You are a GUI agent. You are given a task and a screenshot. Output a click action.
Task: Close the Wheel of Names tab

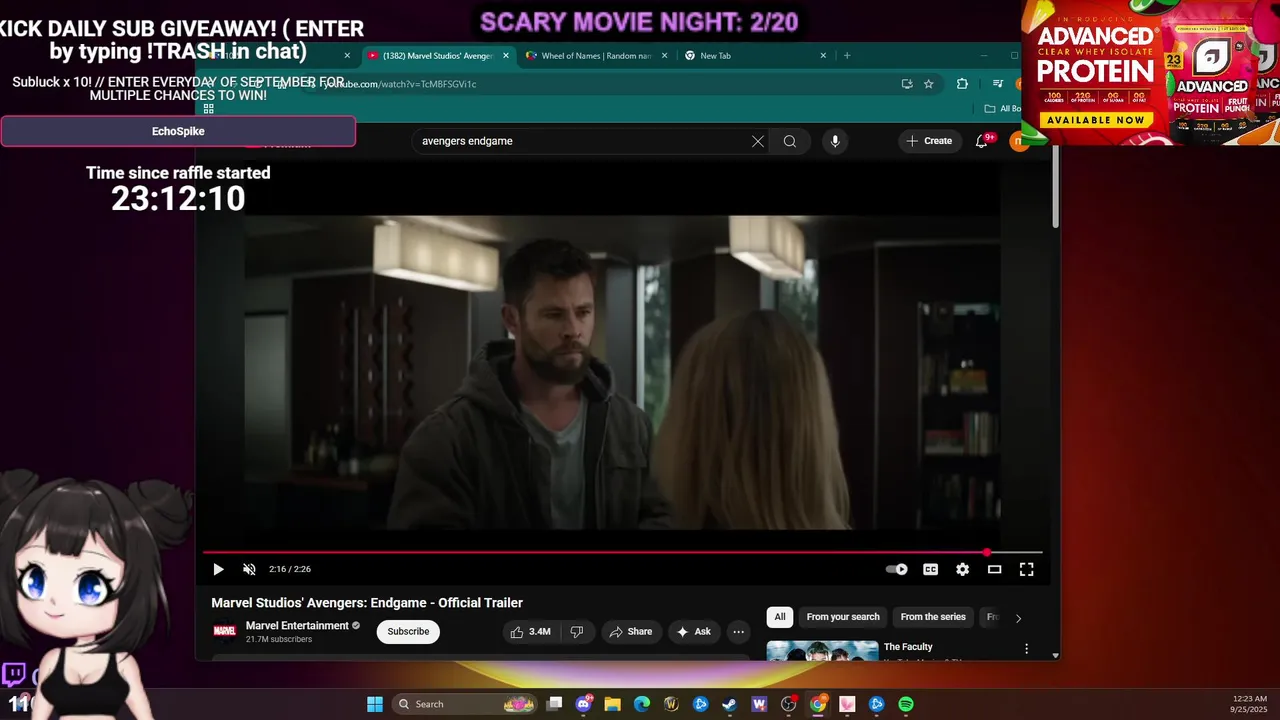[664, 56]
